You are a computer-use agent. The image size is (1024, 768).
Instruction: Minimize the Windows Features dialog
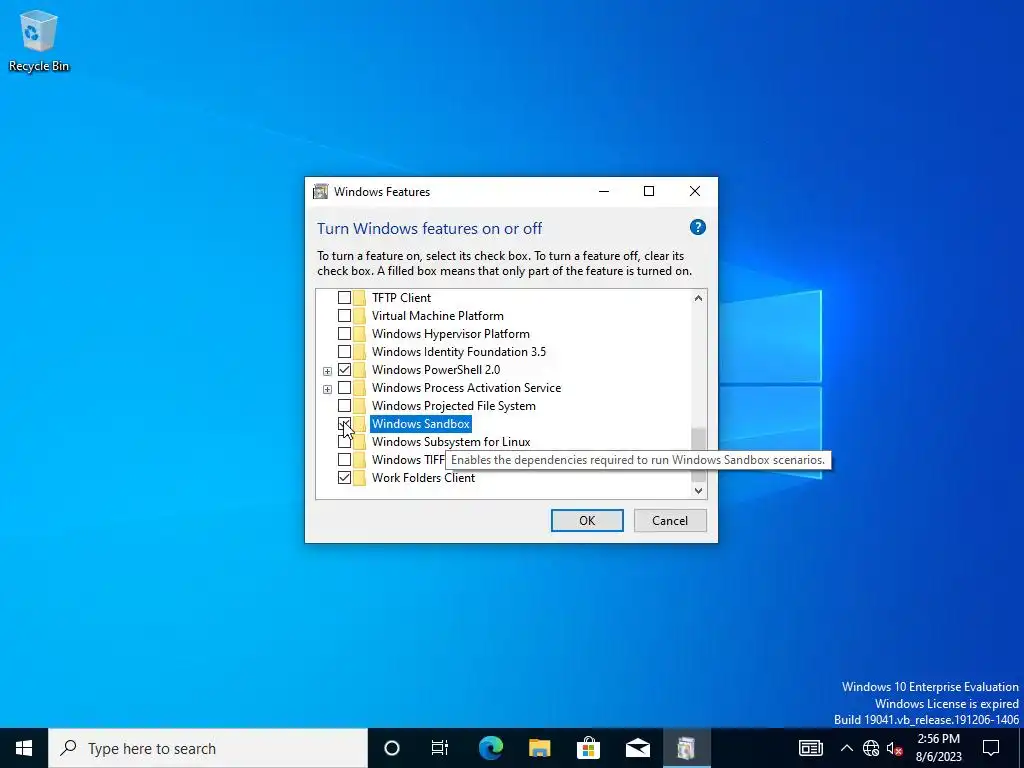click(603, 191)
